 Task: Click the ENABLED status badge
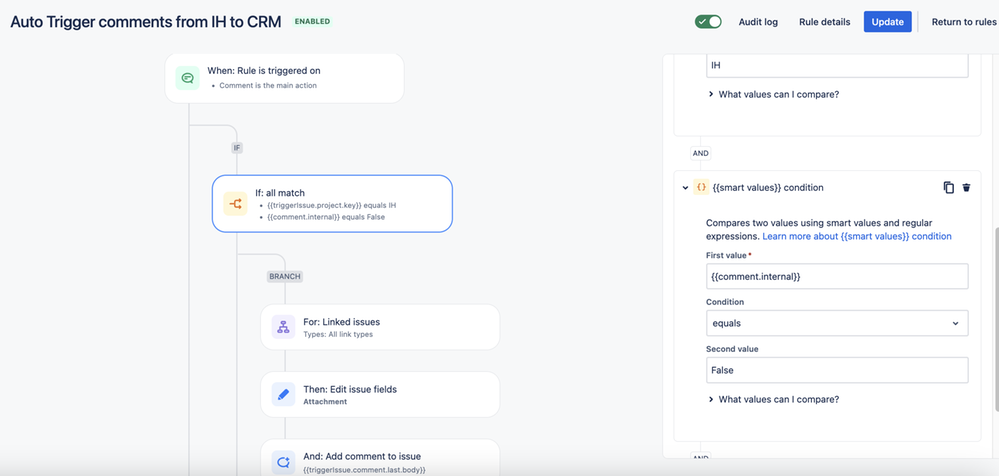[312, 22]
